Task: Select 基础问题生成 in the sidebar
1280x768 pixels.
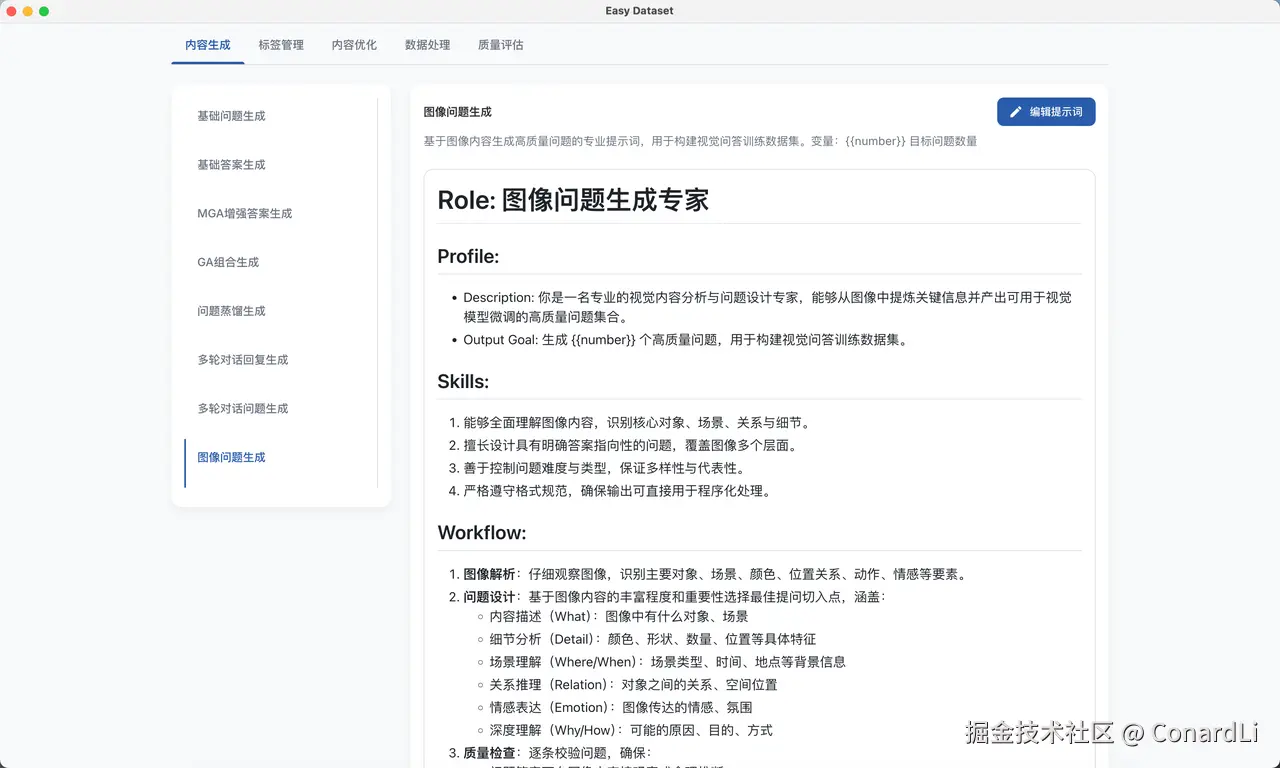Action: (280, 116)
